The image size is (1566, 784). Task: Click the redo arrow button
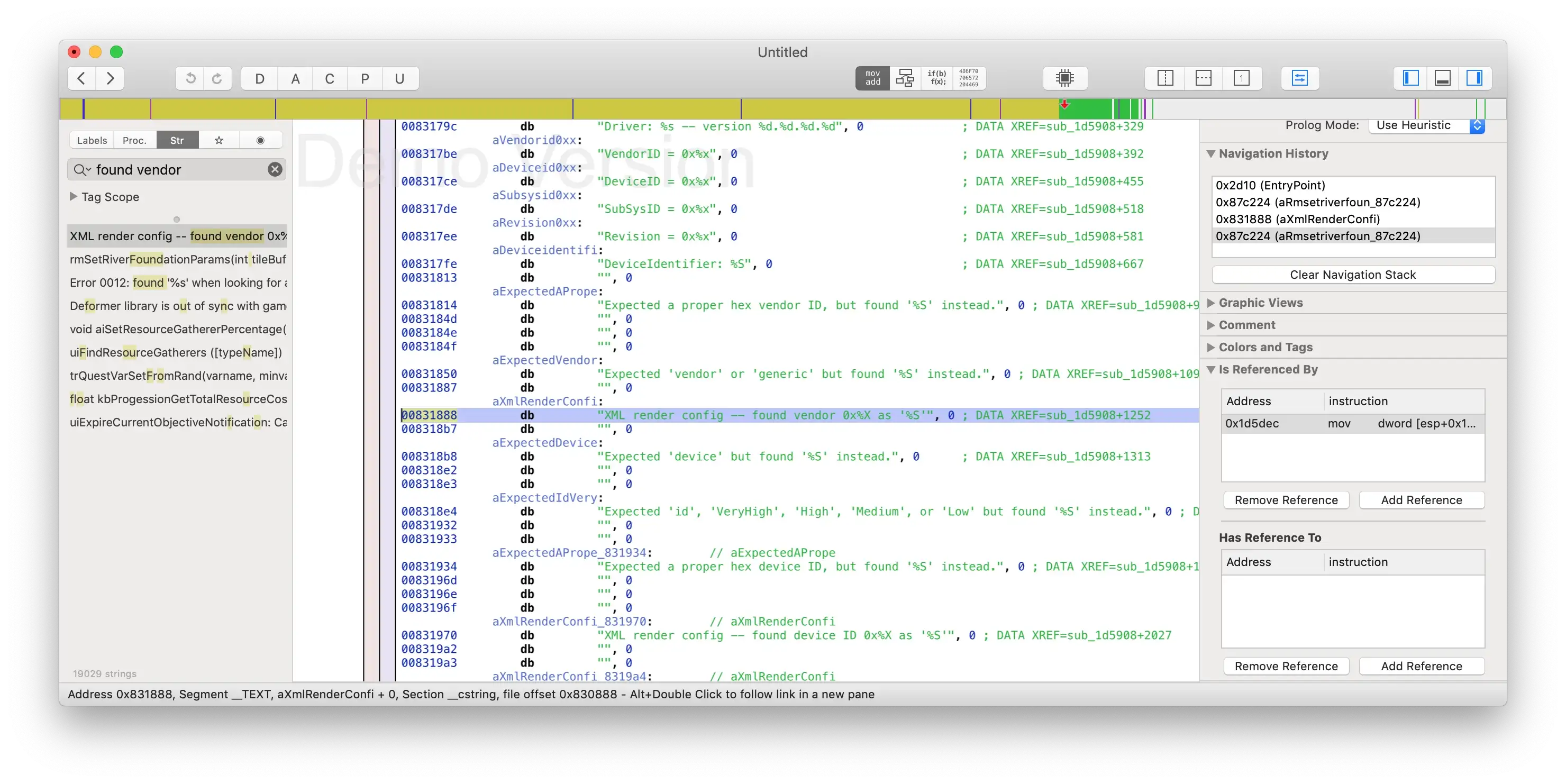(217, 78)
